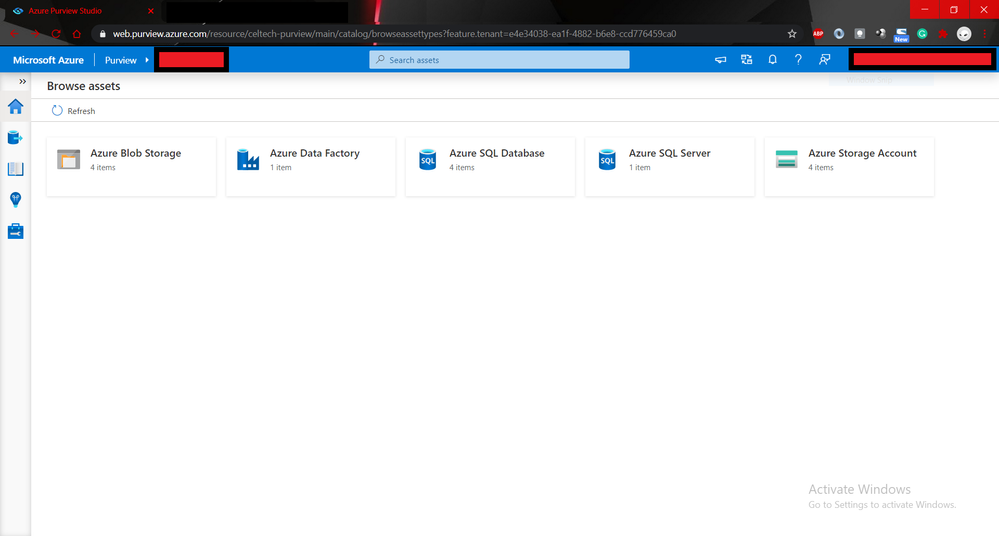Screen dimensions: 999x536
Task: Click the Azure Blob Storage icon
Action: click(x=69, y=159)
